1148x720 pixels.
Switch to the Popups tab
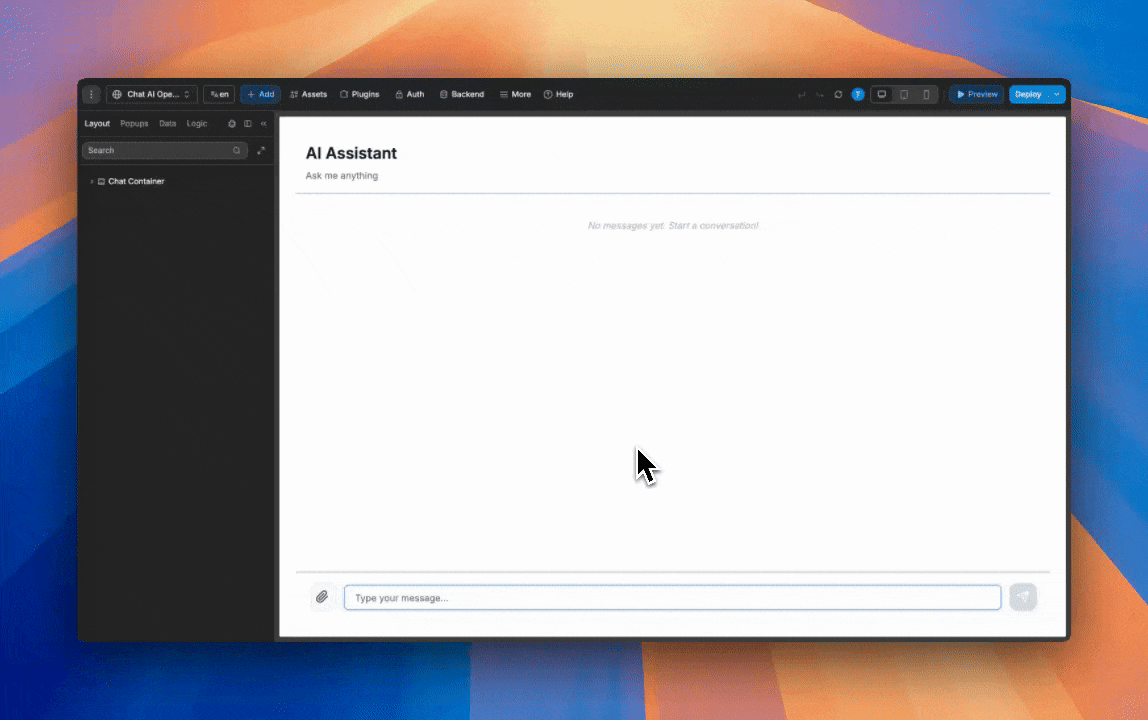click(x=134, y=124)
